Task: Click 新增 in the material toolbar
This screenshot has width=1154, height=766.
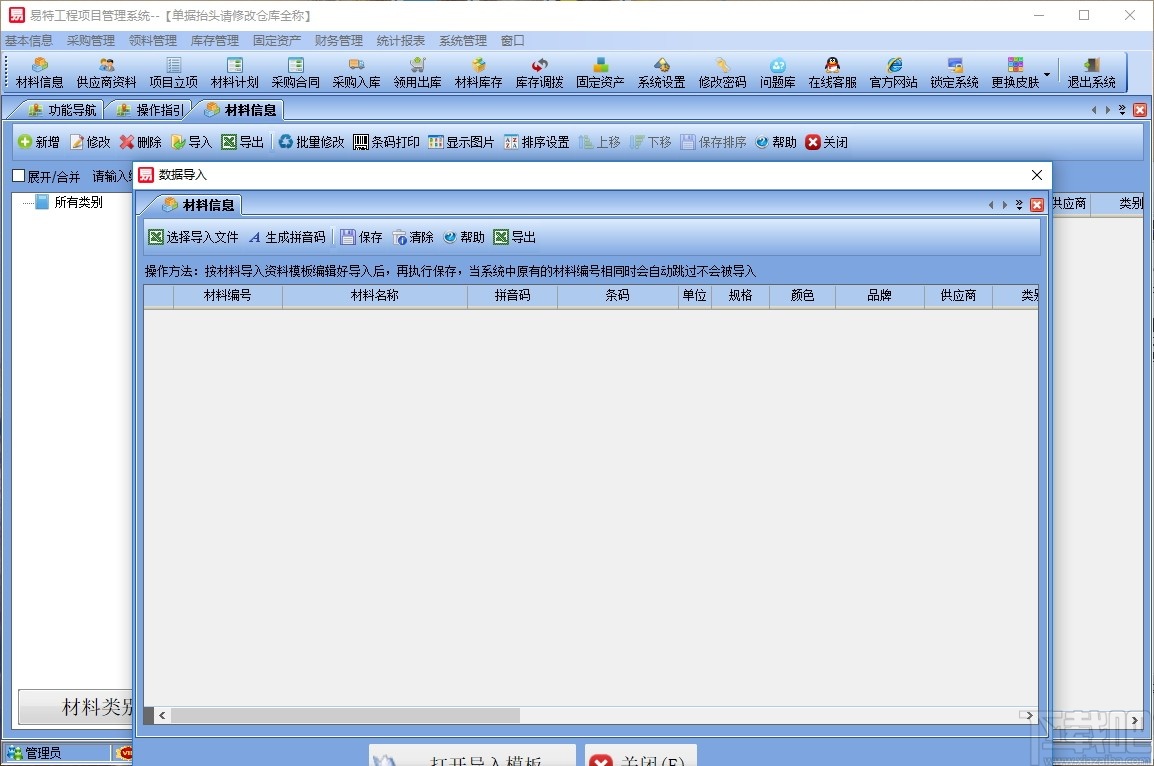Action: (x=38, y=142)
